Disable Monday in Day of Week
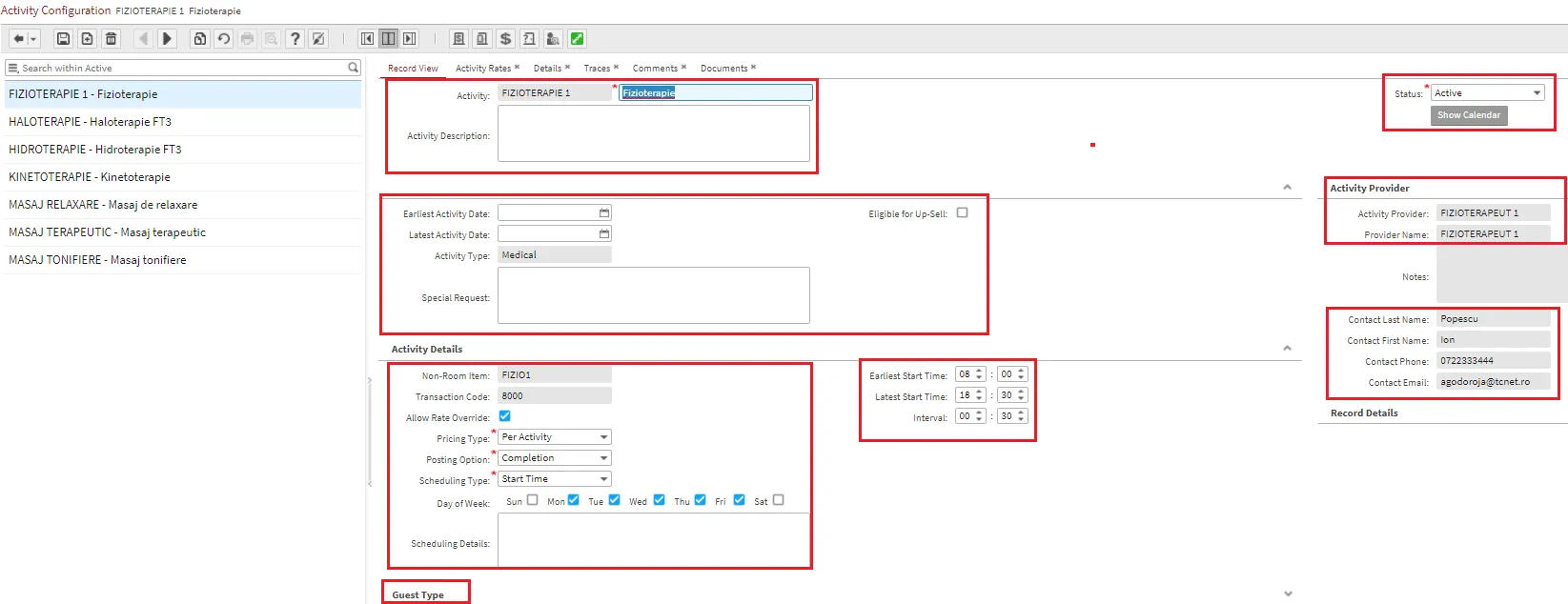 point(573,500)
